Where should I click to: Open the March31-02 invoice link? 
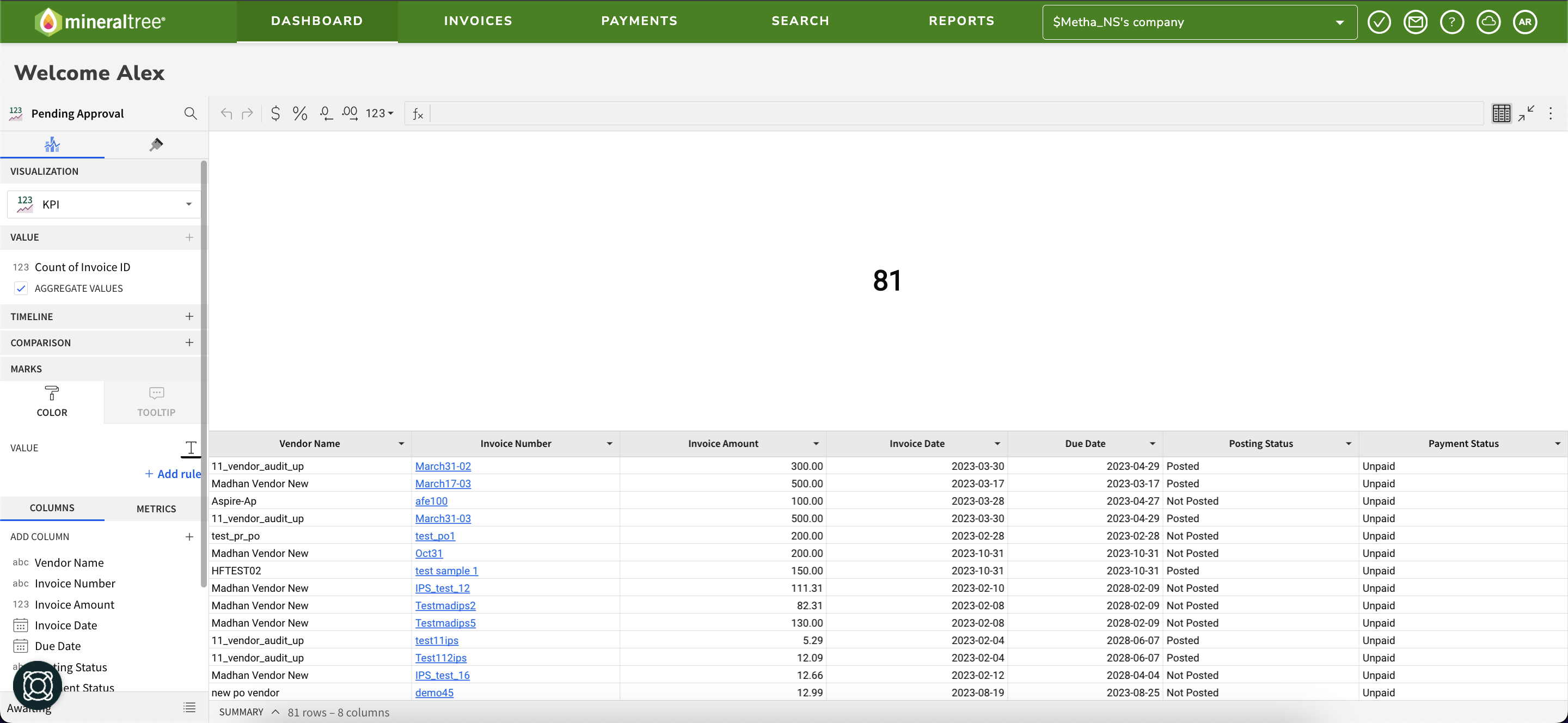click(x=443, y=466)
